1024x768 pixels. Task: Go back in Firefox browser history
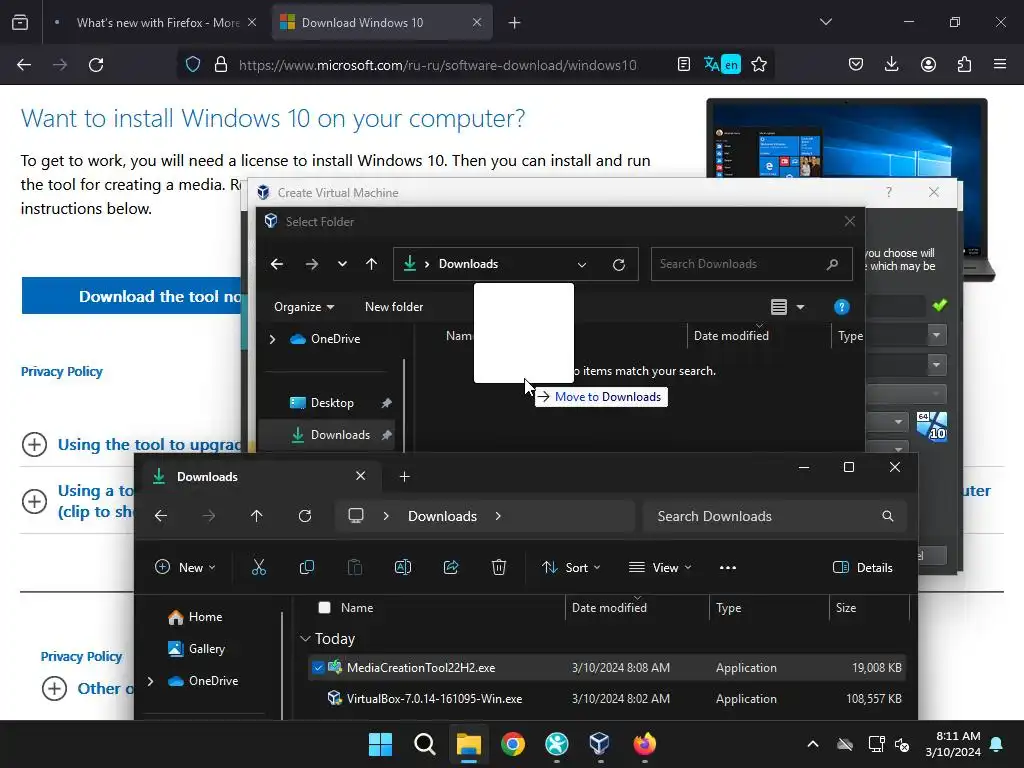(24, 65)
